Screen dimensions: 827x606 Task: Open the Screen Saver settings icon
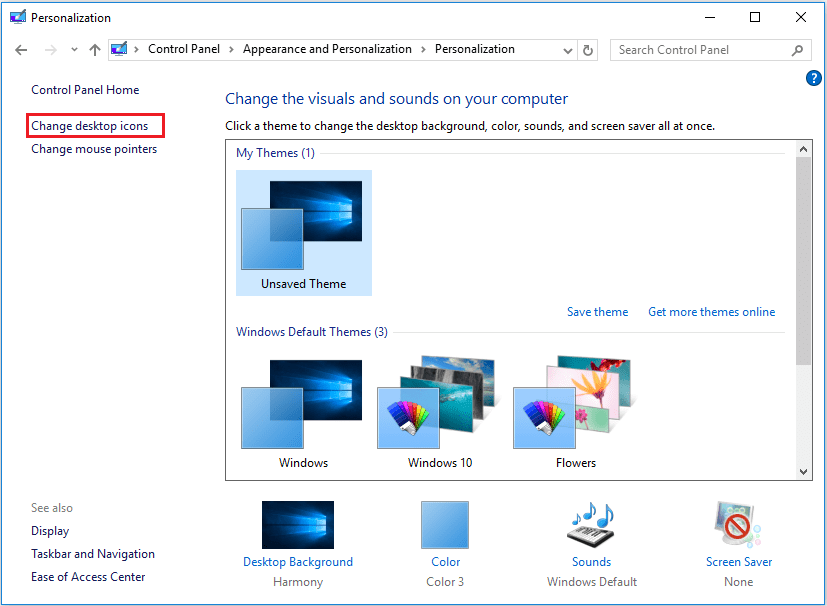point(738,525)
